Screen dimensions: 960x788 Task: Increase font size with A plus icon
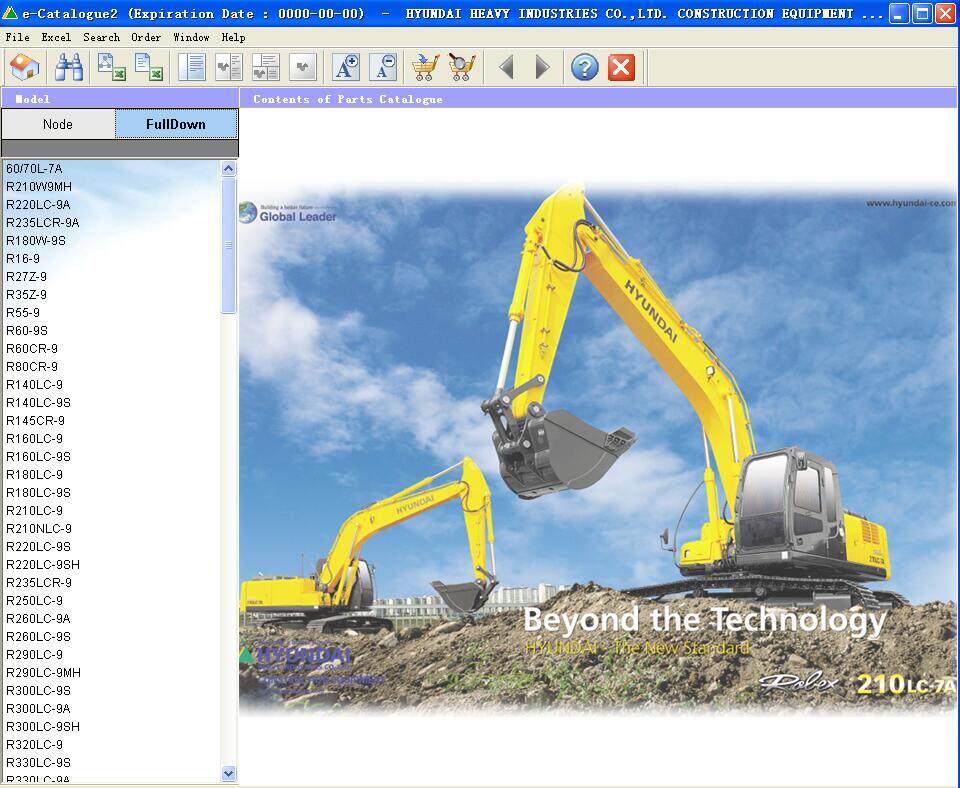pyautogui.click(x=346, y=67)
